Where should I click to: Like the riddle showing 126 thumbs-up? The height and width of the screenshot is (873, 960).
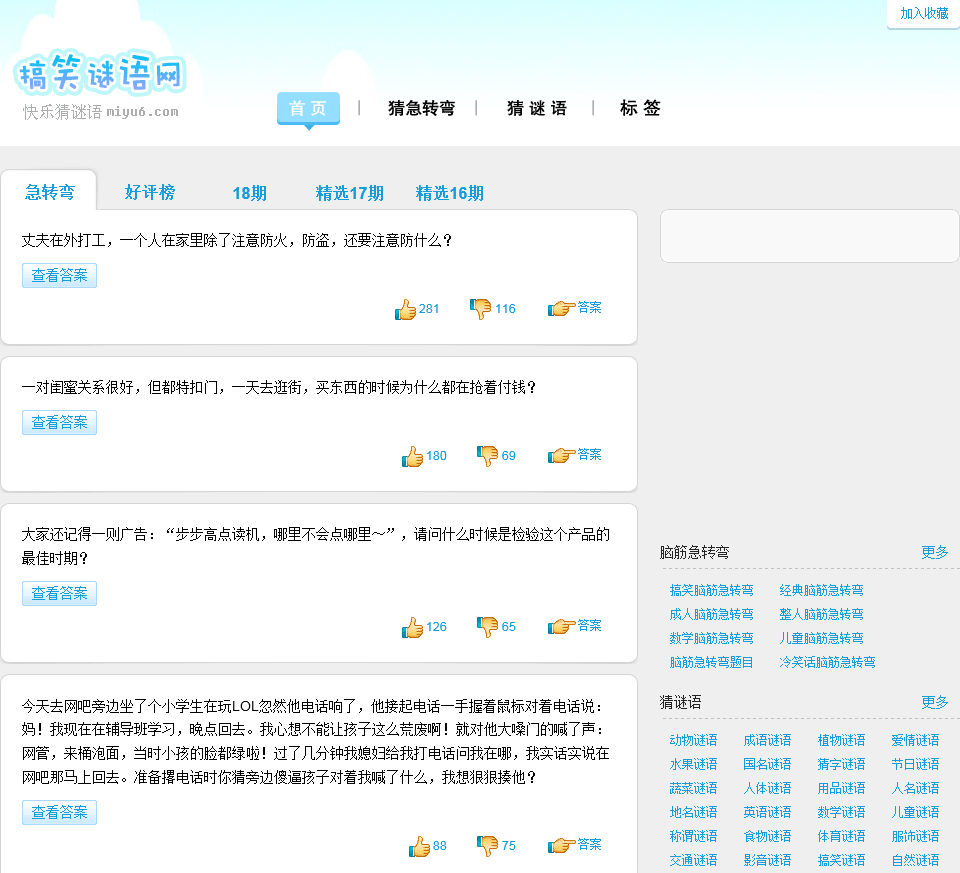coord(413,627)
